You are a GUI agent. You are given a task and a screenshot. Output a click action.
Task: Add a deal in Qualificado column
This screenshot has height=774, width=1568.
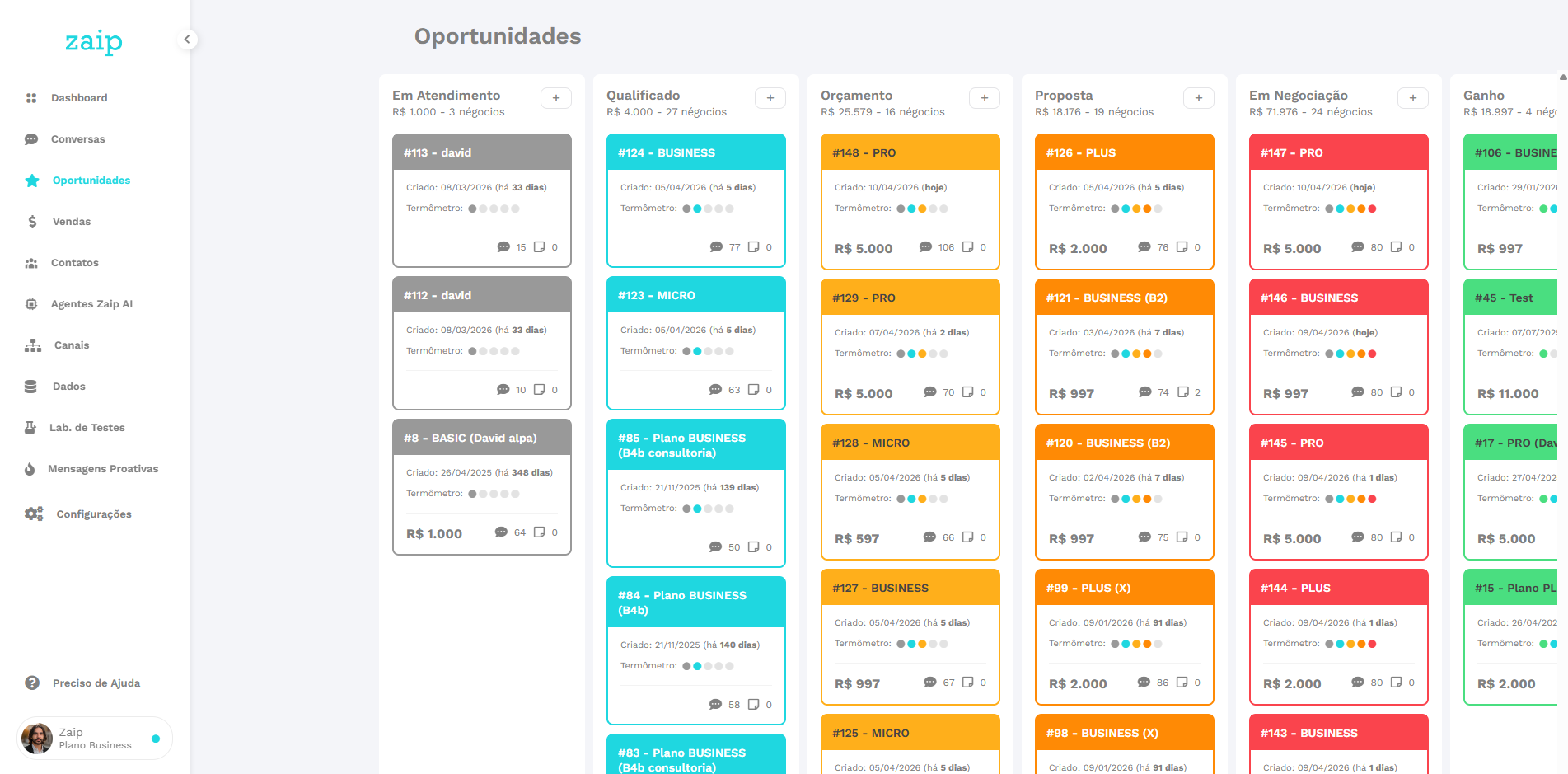point(770,98)
